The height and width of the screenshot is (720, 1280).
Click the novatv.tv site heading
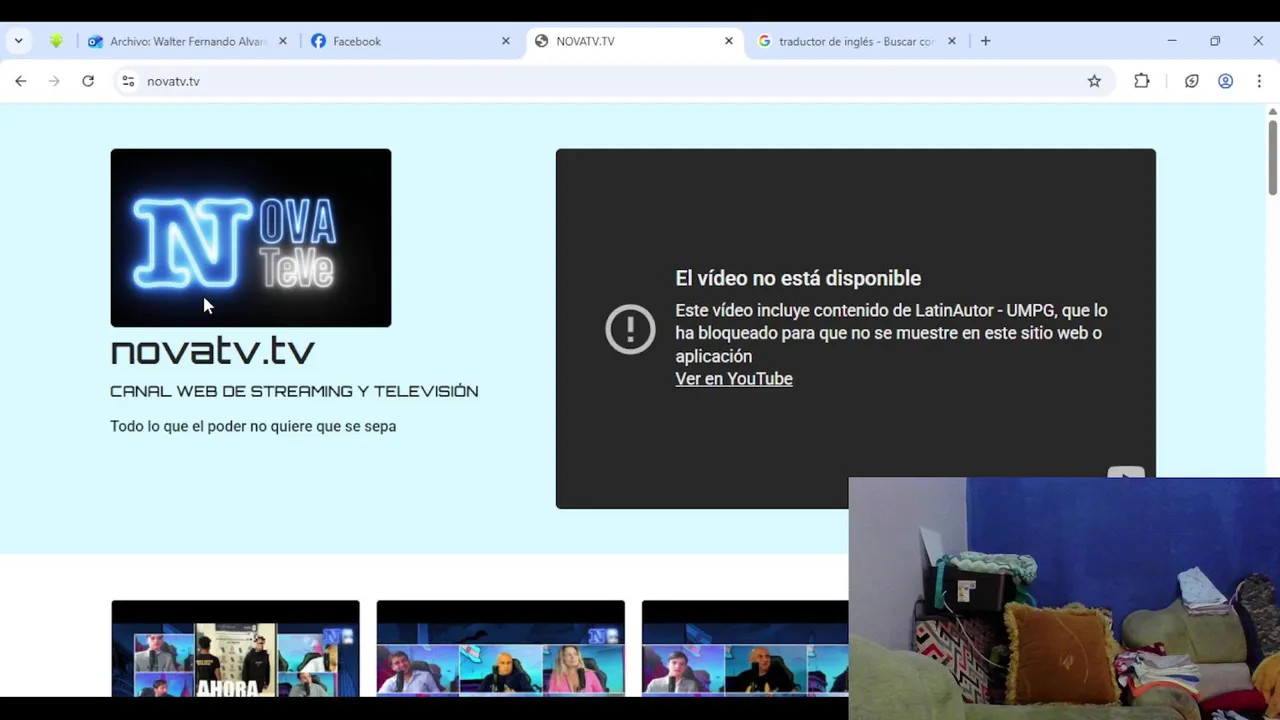[212, 351]
